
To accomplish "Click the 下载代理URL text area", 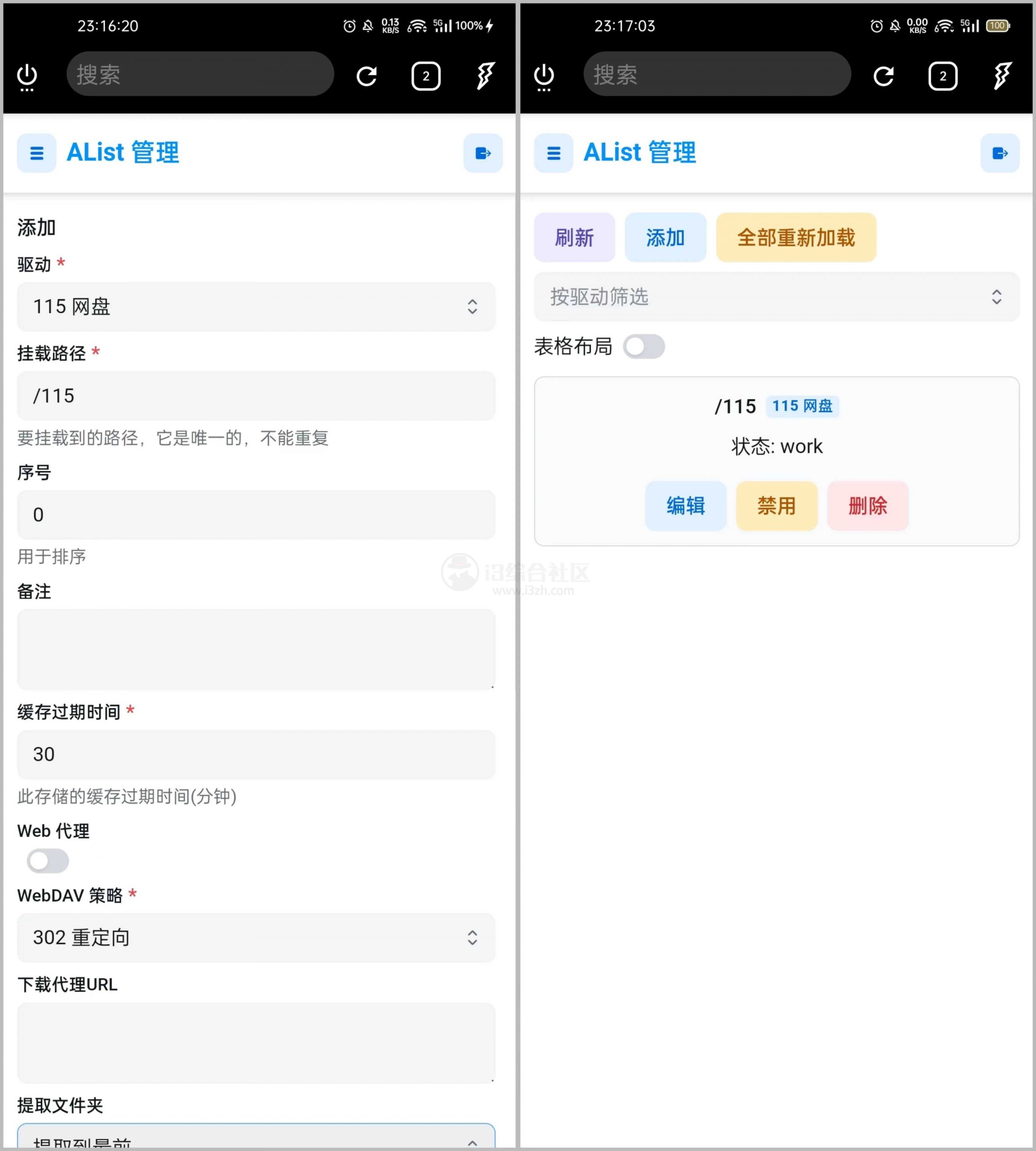I will [x=256, y=1043].
